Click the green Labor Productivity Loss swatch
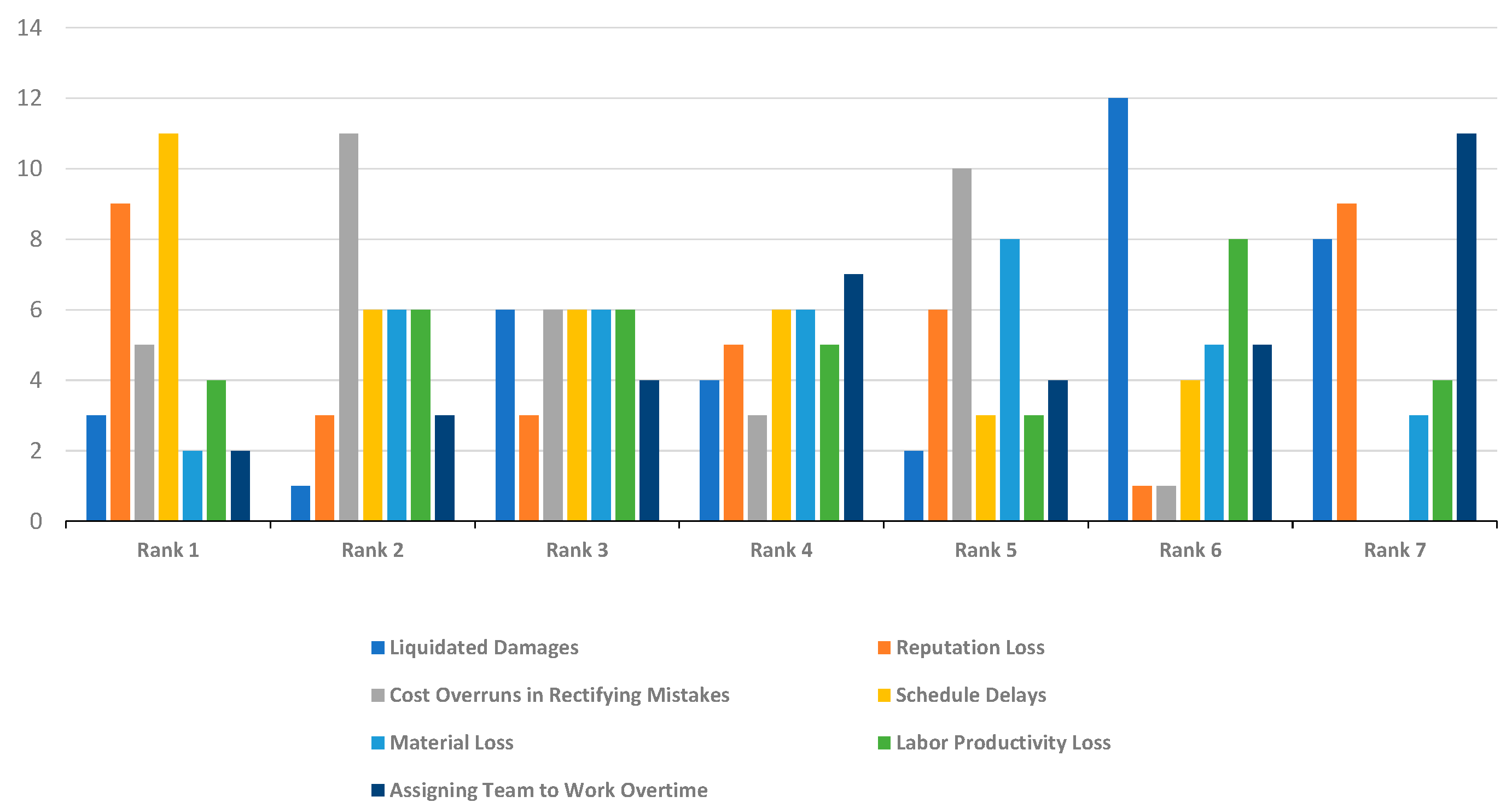The width and height of the screenshot is (1512, 808). [x=884, y=743]
